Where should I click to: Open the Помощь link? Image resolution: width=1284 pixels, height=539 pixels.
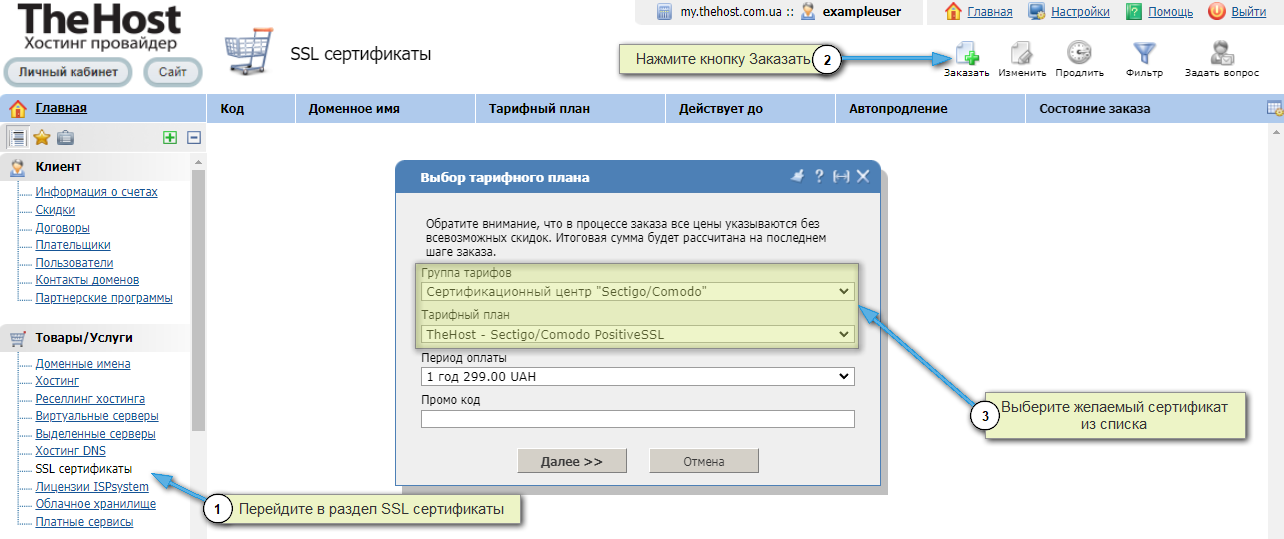tap(1170, 12)
